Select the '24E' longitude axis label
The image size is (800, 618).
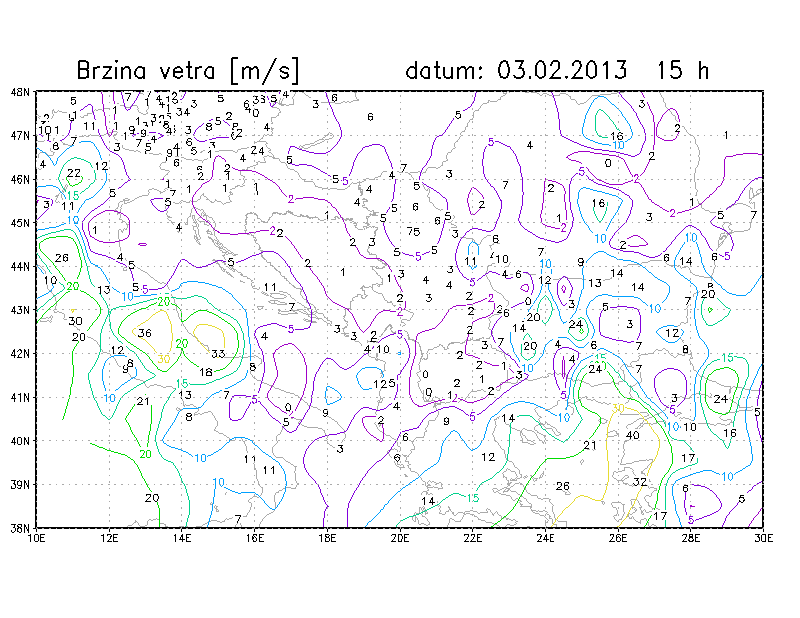point(545,538)
